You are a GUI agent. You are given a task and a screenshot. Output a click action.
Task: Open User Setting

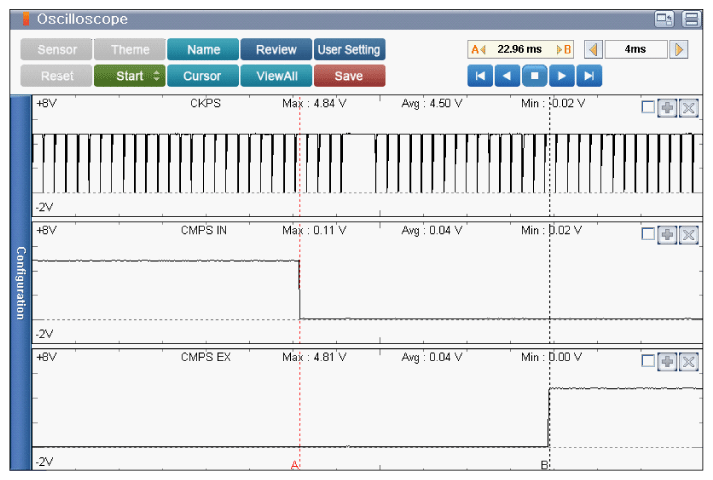[349, 49]
